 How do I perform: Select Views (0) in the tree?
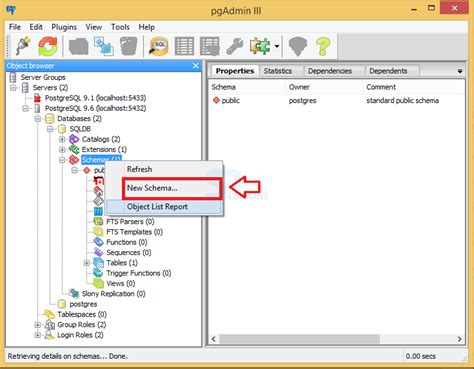pyautogui.click(x=121, y=284)
